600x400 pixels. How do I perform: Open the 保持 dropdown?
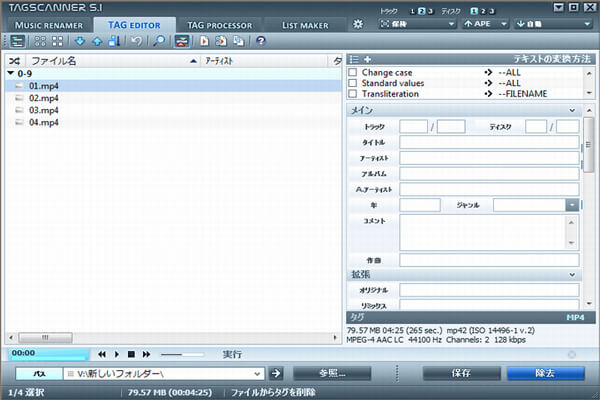click(x=417, y=24)
